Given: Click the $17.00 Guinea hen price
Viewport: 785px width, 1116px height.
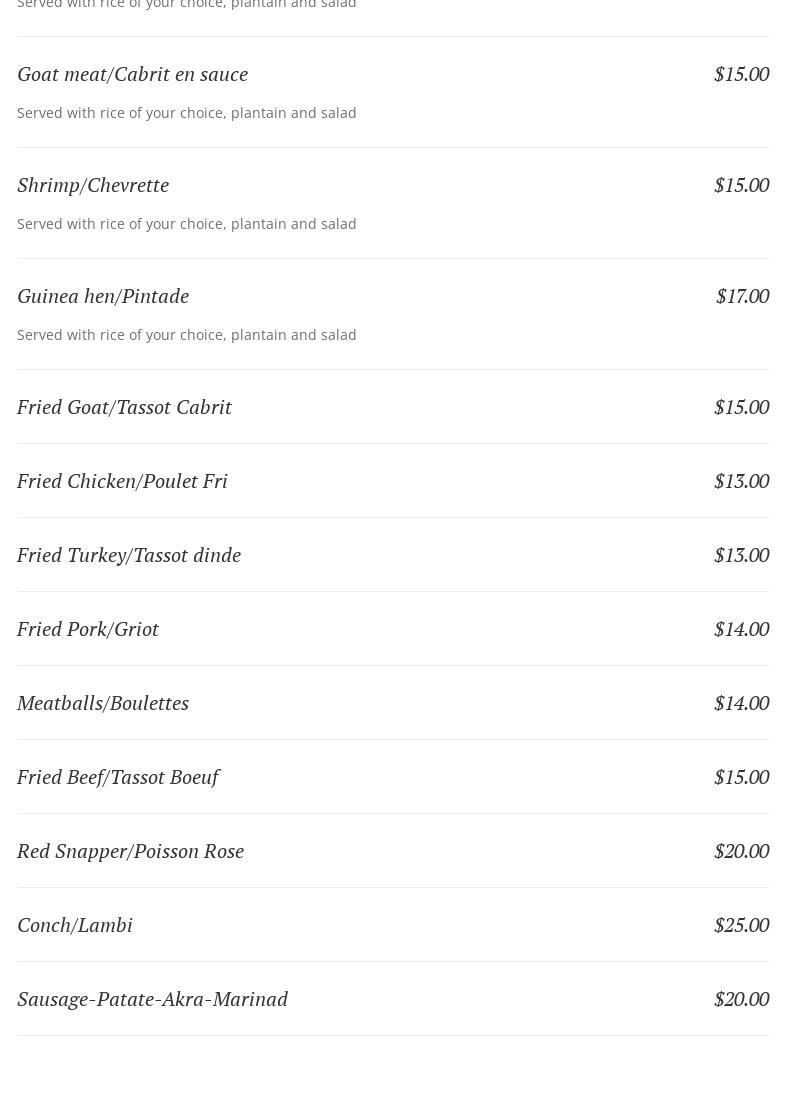Looking at the screenshot, I should tap(742, 296).
